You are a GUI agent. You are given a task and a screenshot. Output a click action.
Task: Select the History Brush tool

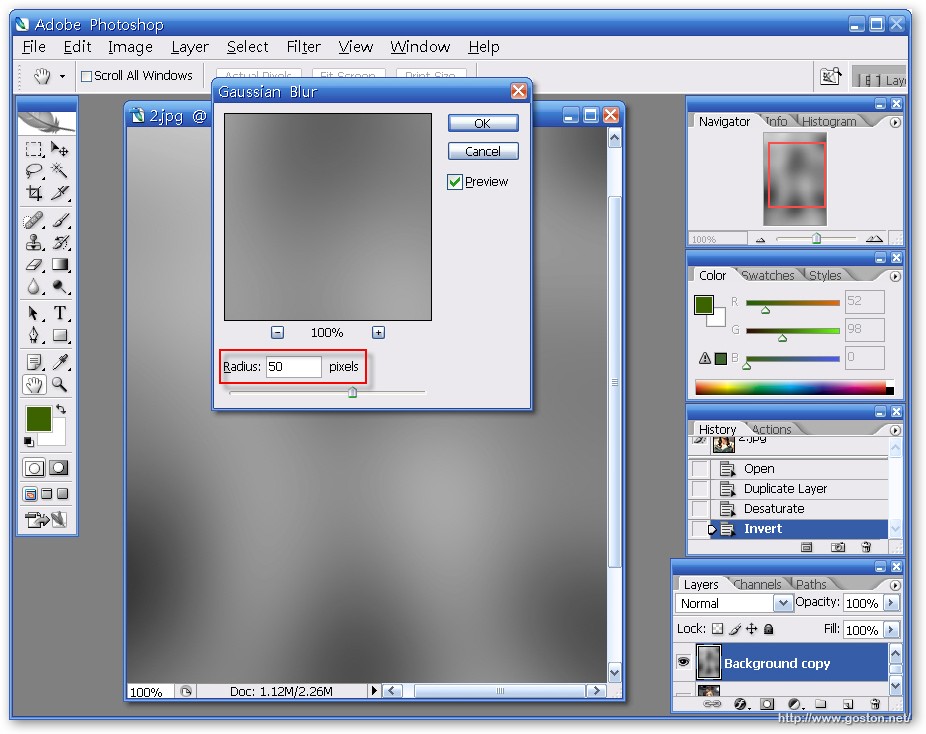(60, 242)
